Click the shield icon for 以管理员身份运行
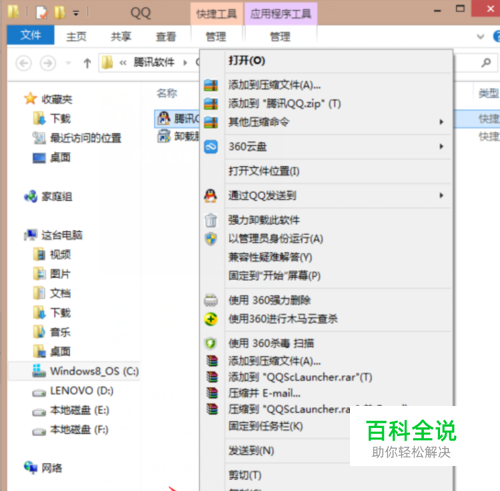The width and height of the screenshot is (500, 491). pos(211,239)
